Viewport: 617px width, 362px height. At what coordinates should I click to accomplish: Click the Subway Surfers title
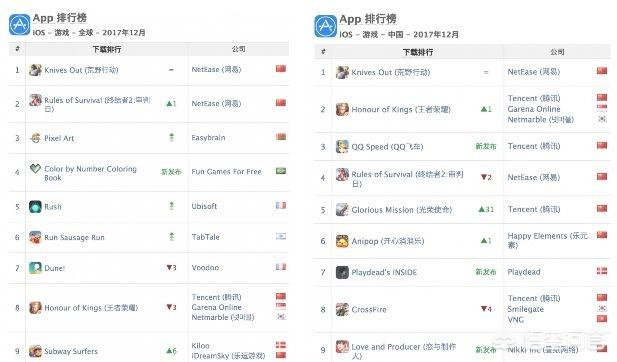71,351
